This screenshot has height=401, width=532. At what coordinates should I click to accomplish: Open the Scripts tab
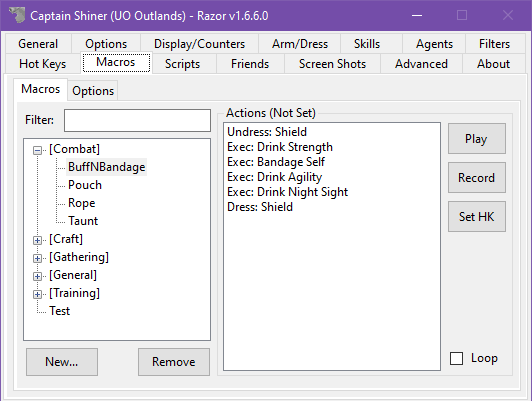183,64
